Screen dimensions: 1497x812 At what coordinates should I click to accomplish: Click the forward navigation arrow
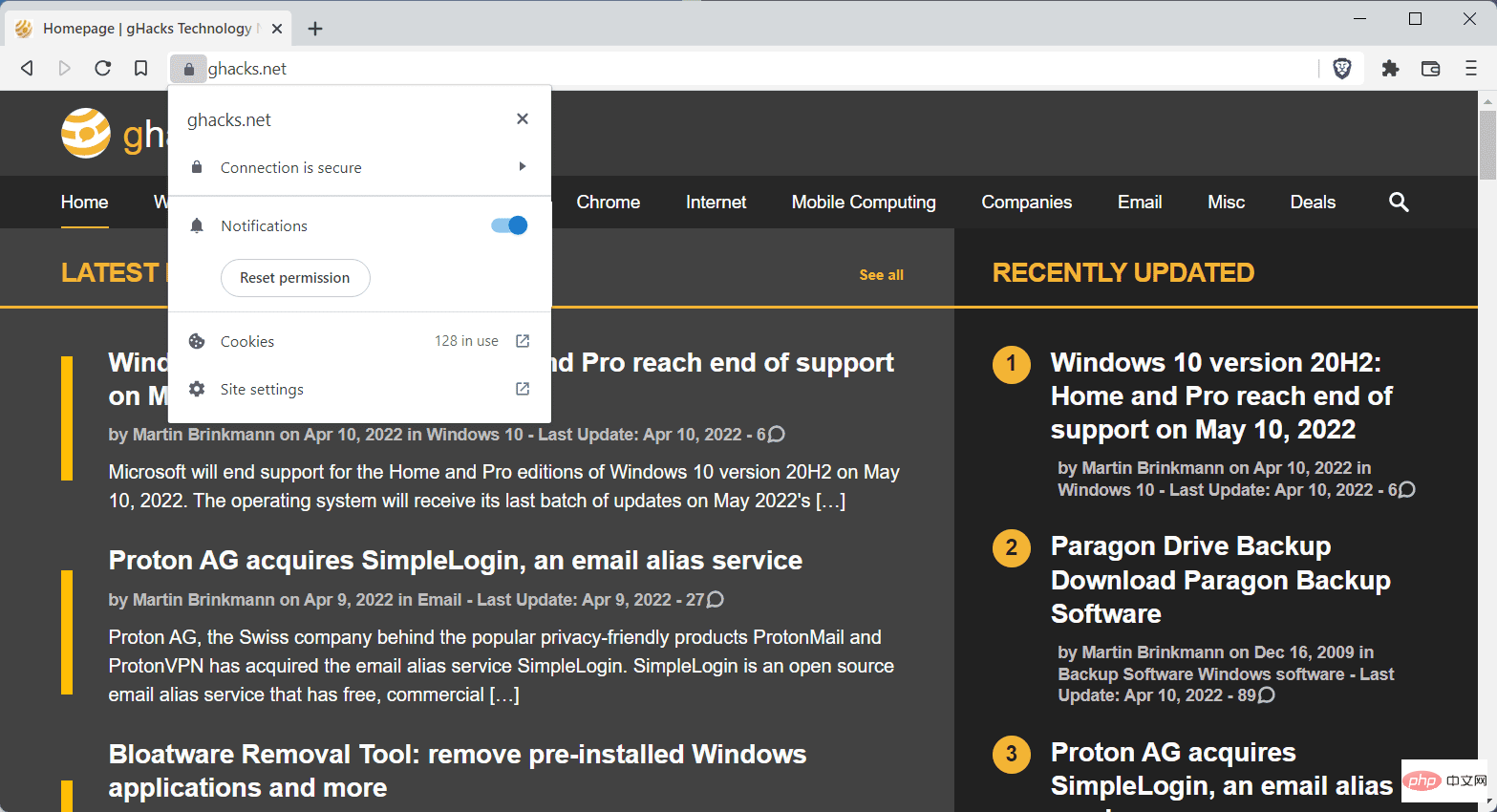[65, 68]
